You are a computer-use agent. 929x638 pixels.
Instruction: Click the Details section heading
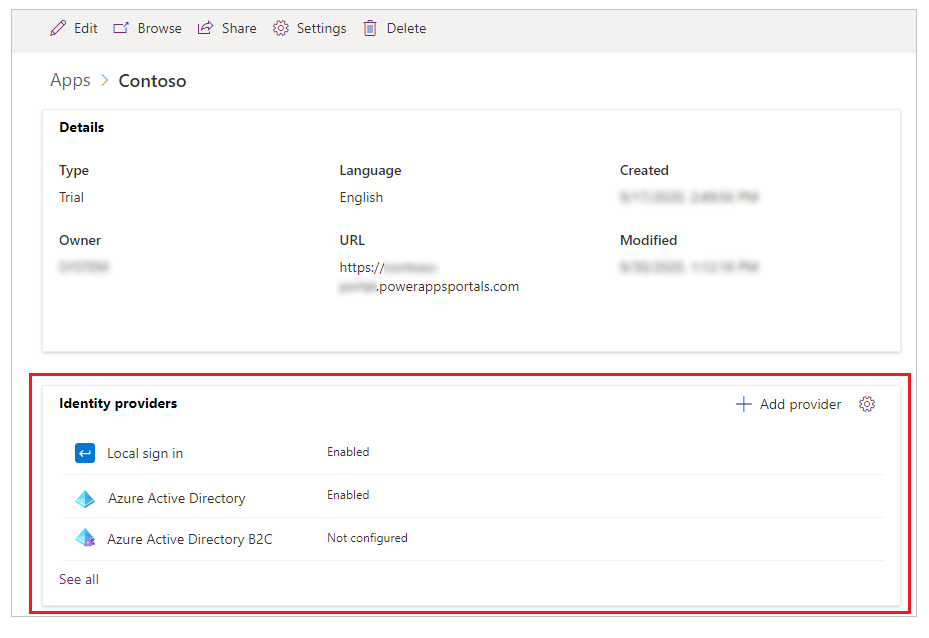tap(82, 127)
